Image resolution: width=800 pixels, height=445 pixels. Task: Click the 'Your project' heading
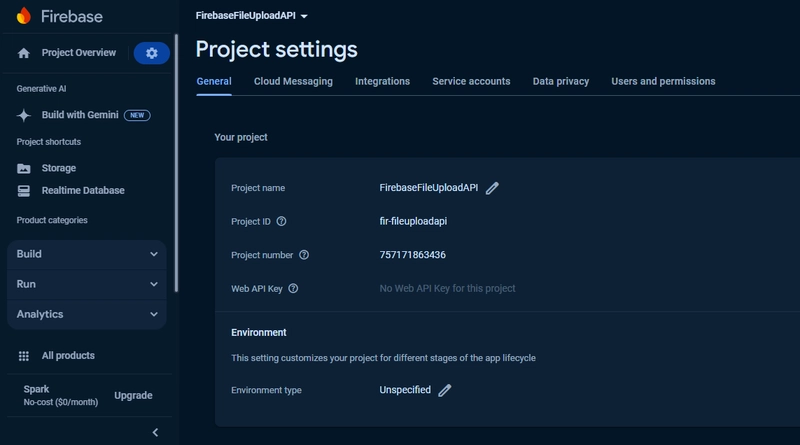[x=241, y=138]
